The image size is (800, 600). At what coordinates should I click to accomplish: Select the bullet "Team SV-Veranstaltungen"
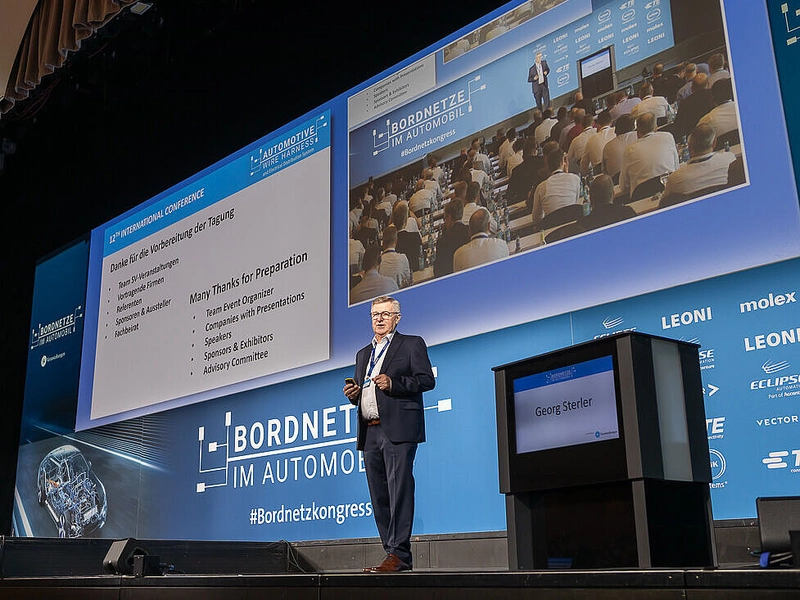pos(148,273)
